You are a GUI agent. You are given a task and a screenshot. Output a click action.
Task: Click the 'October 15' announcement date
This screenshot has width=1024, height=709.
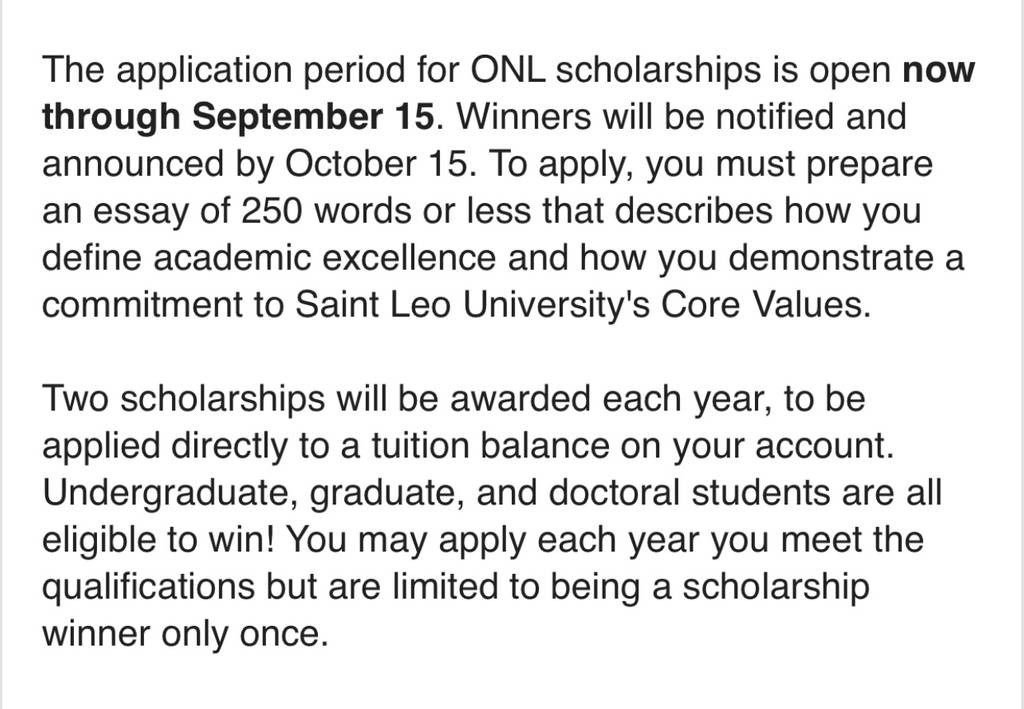click(x=376, y=163)
